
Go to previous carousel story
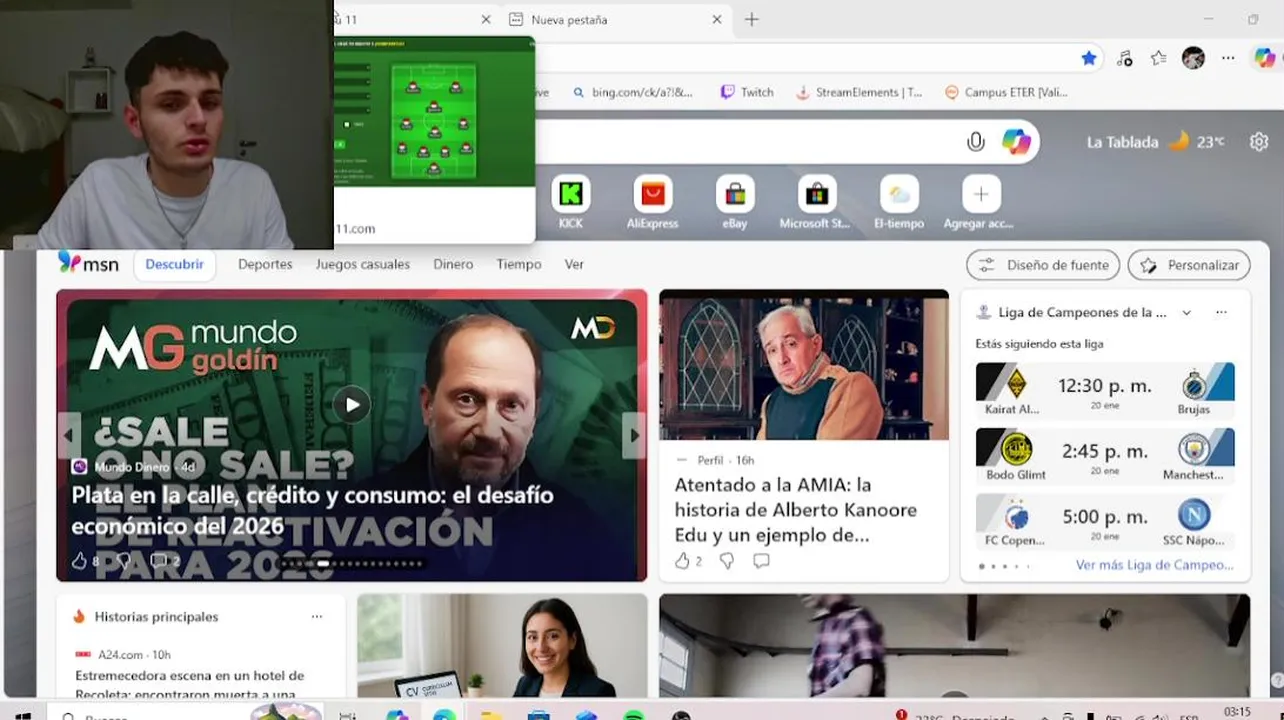[69, 435]
